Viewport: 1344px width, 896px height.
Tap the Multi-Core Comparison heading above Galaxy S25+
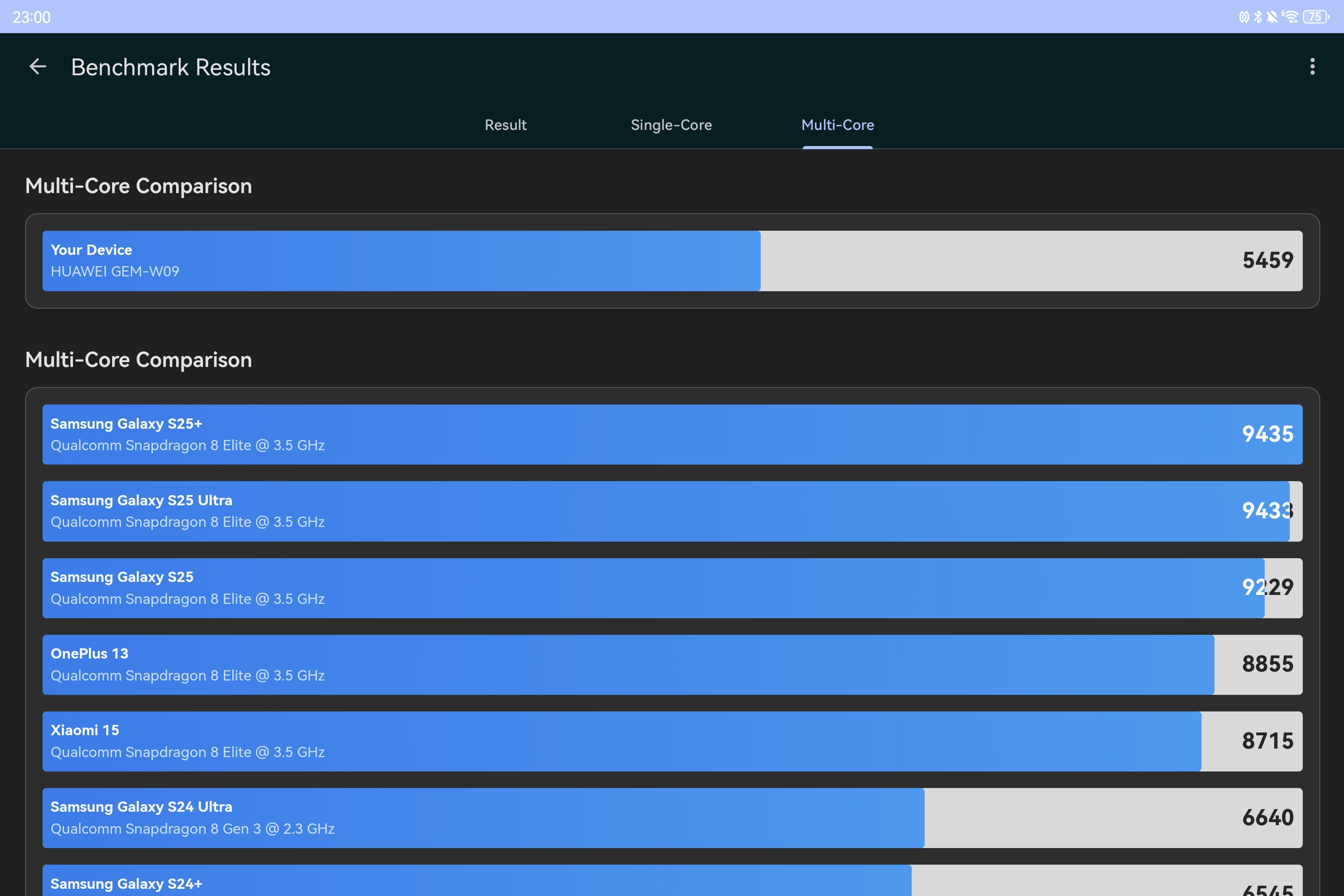click(138, 360)
